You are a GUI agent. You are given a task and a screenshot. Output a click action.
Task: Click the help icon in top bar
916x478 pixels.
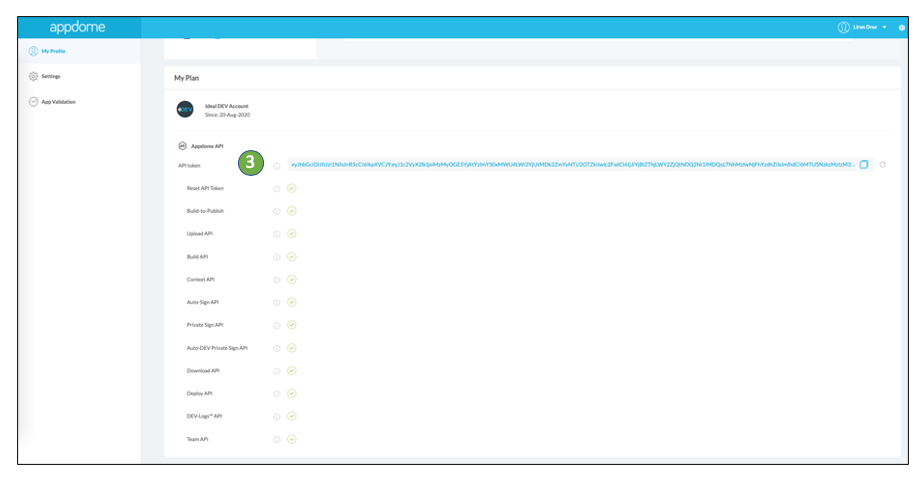coord(902,28)
